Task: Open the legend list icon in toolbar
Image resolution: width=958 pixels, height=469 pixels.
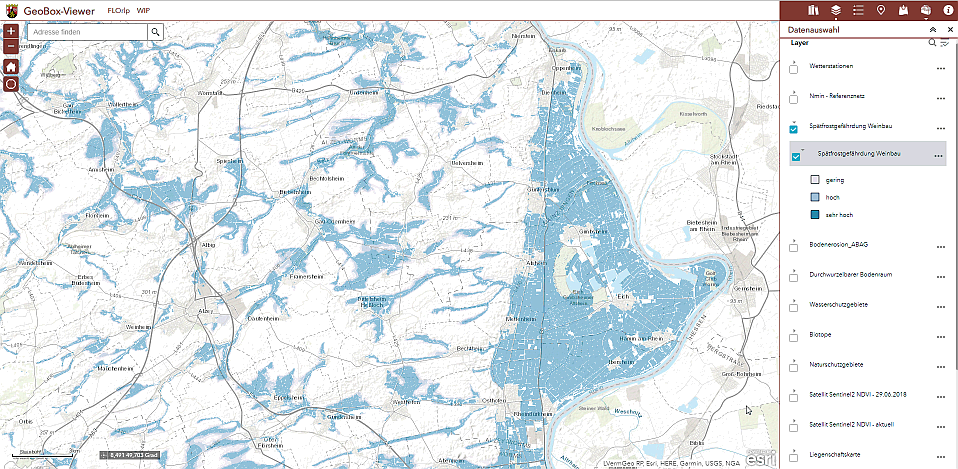Action: [x=858, y=10]
